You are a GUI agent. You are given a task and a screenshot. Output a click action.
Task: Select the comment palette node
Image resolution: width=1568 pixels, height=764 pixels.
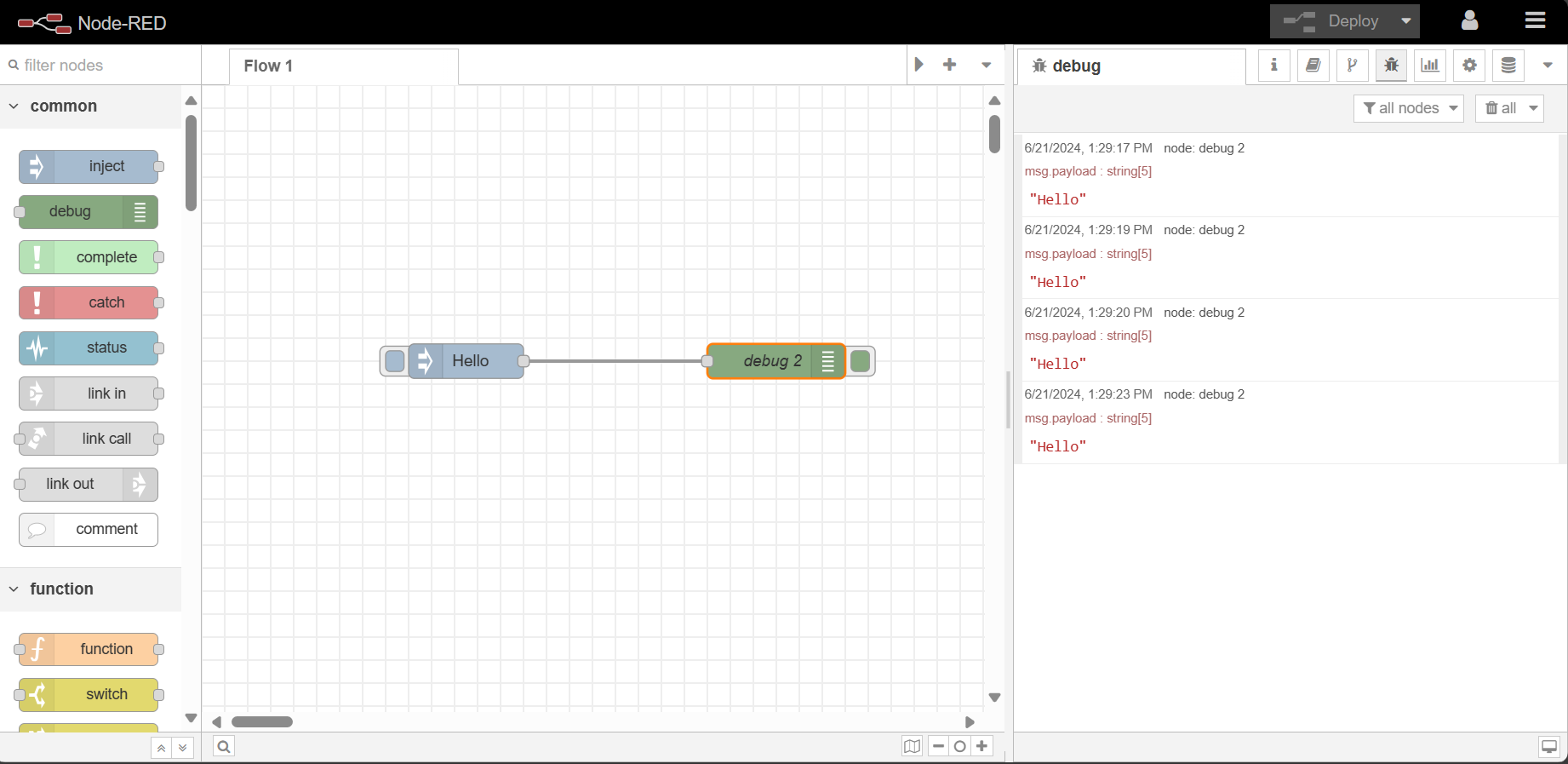(89, 529)
